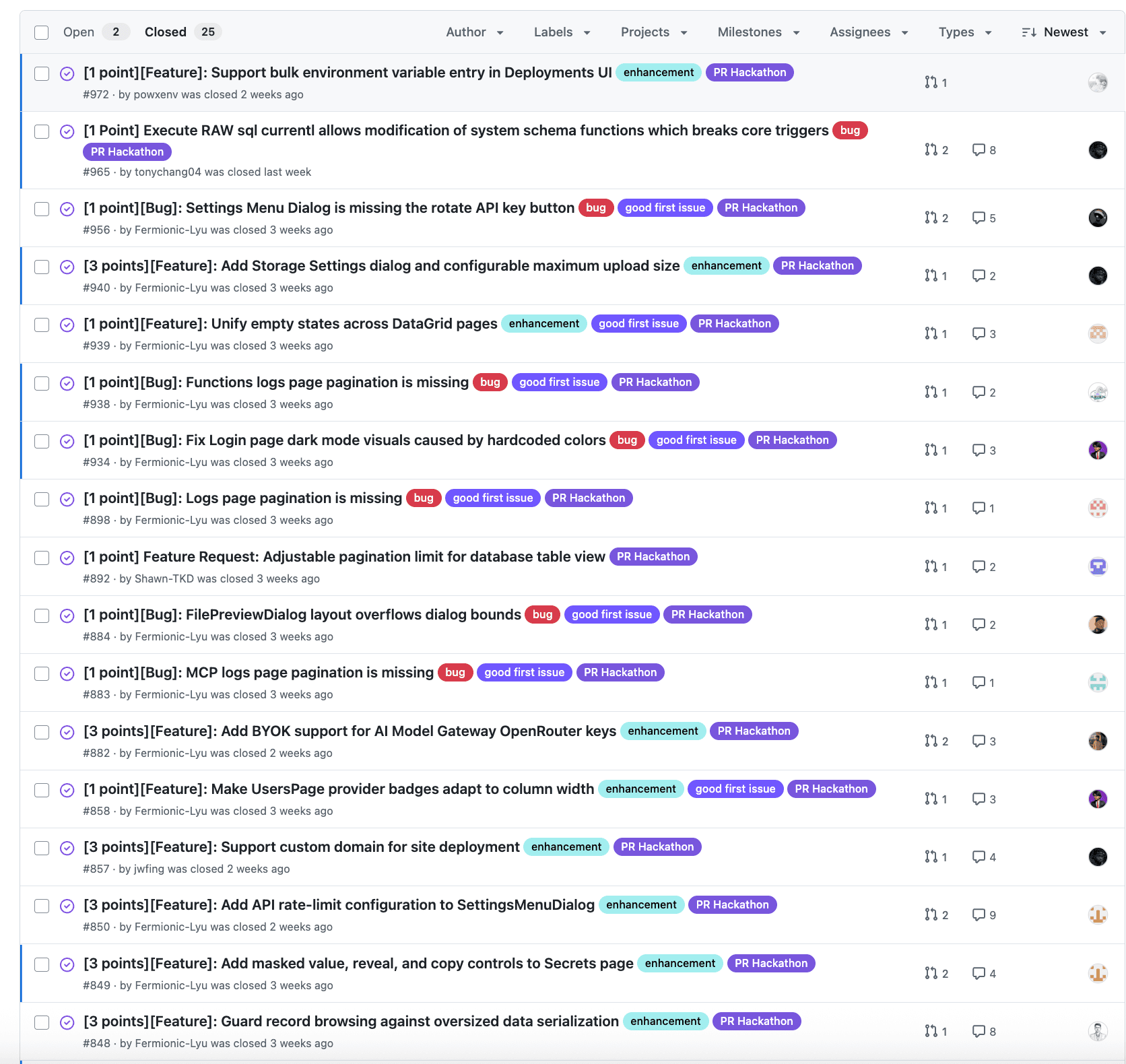Click assignee avatar for issue #892
The image size is (1126, 1064).
pos(1097,566)
